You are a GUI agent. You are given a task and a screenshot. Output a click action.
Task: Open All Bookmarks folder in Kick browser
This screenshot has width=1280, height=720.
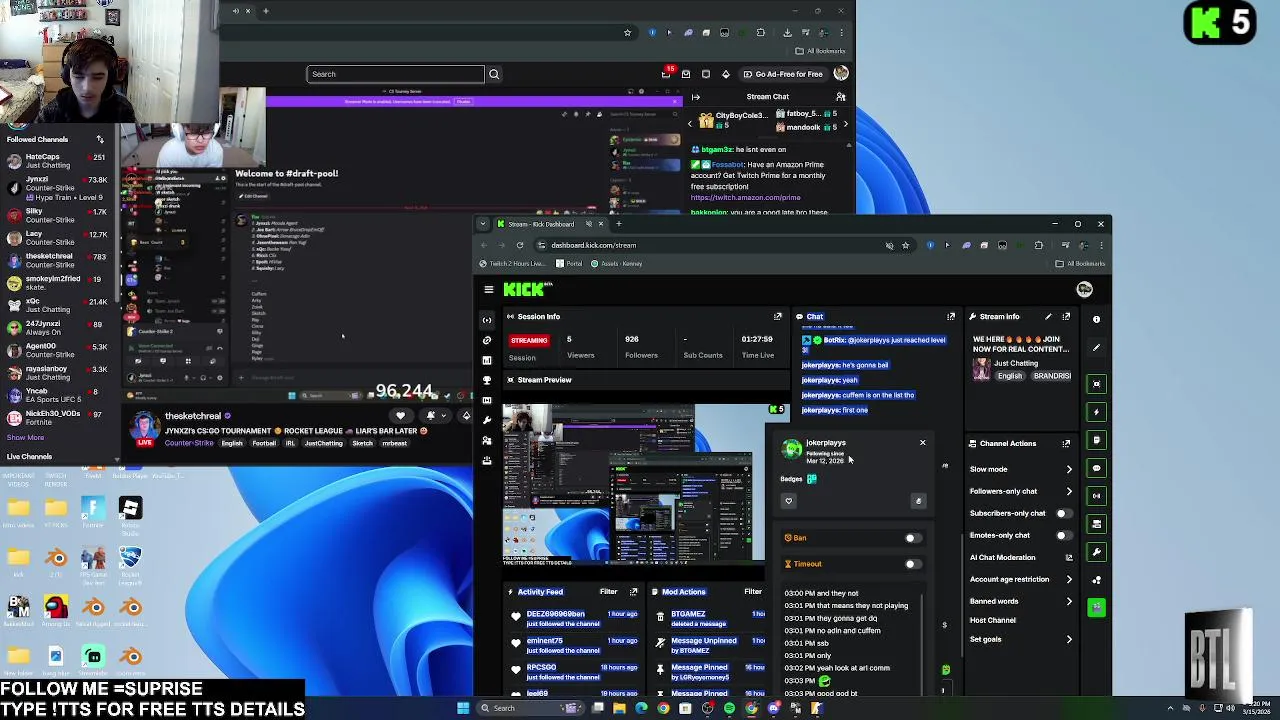click(x=1081, y=263)
